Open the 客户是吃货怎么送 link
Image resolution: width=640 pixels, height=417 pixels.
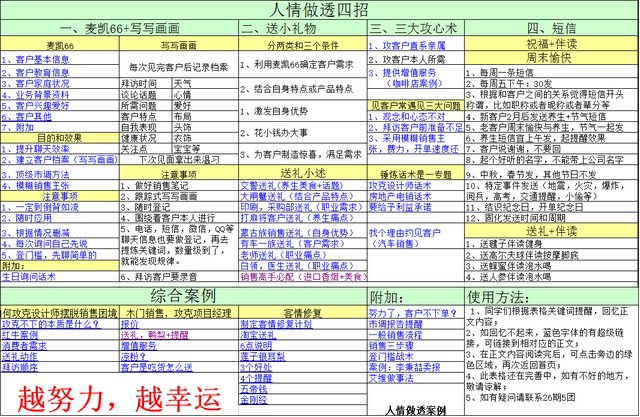156,367
